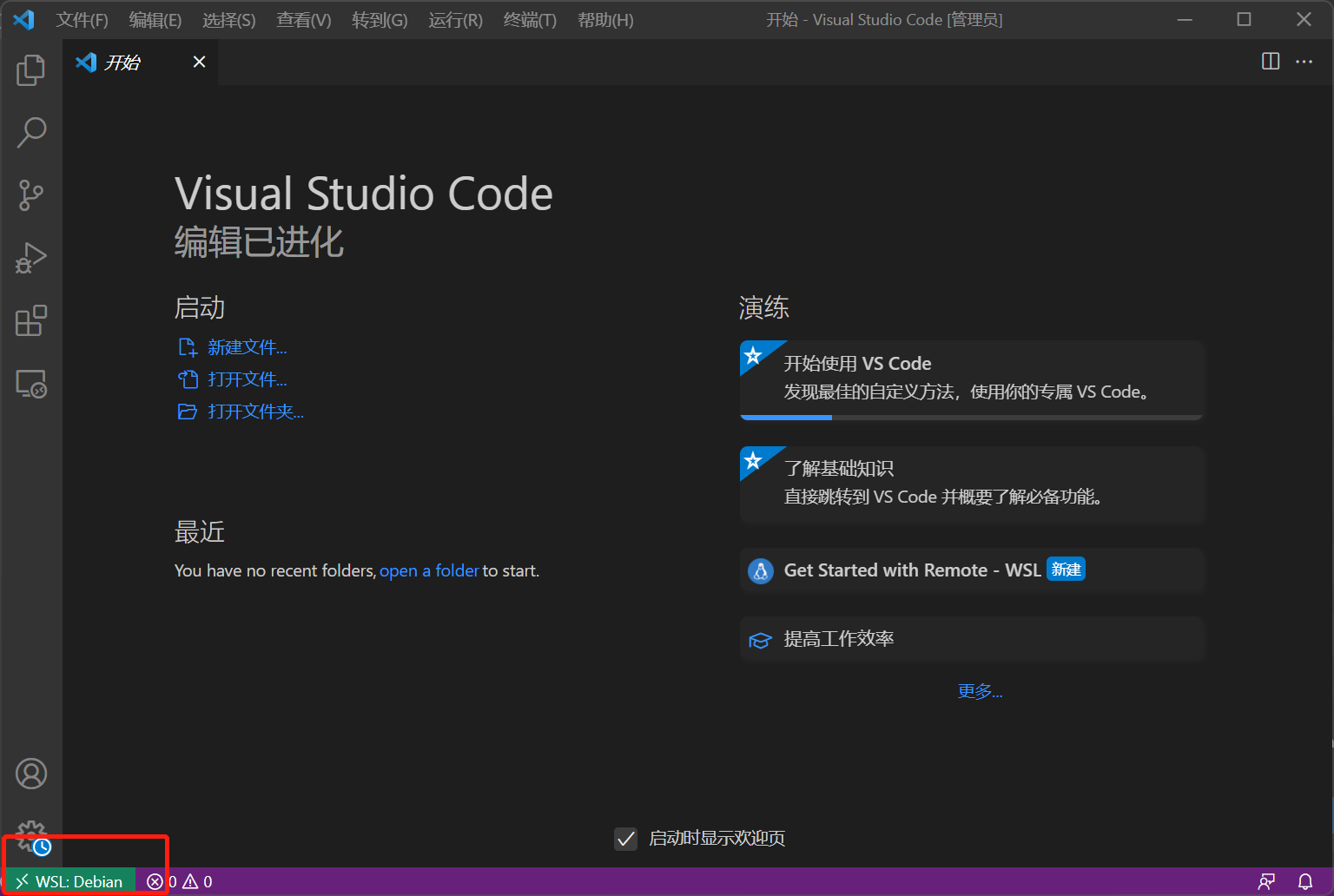The height and width of the screenshot is (896, 1334).
Task: Open the 提高工作效率 walkthrough
Action: click(972, 640)
